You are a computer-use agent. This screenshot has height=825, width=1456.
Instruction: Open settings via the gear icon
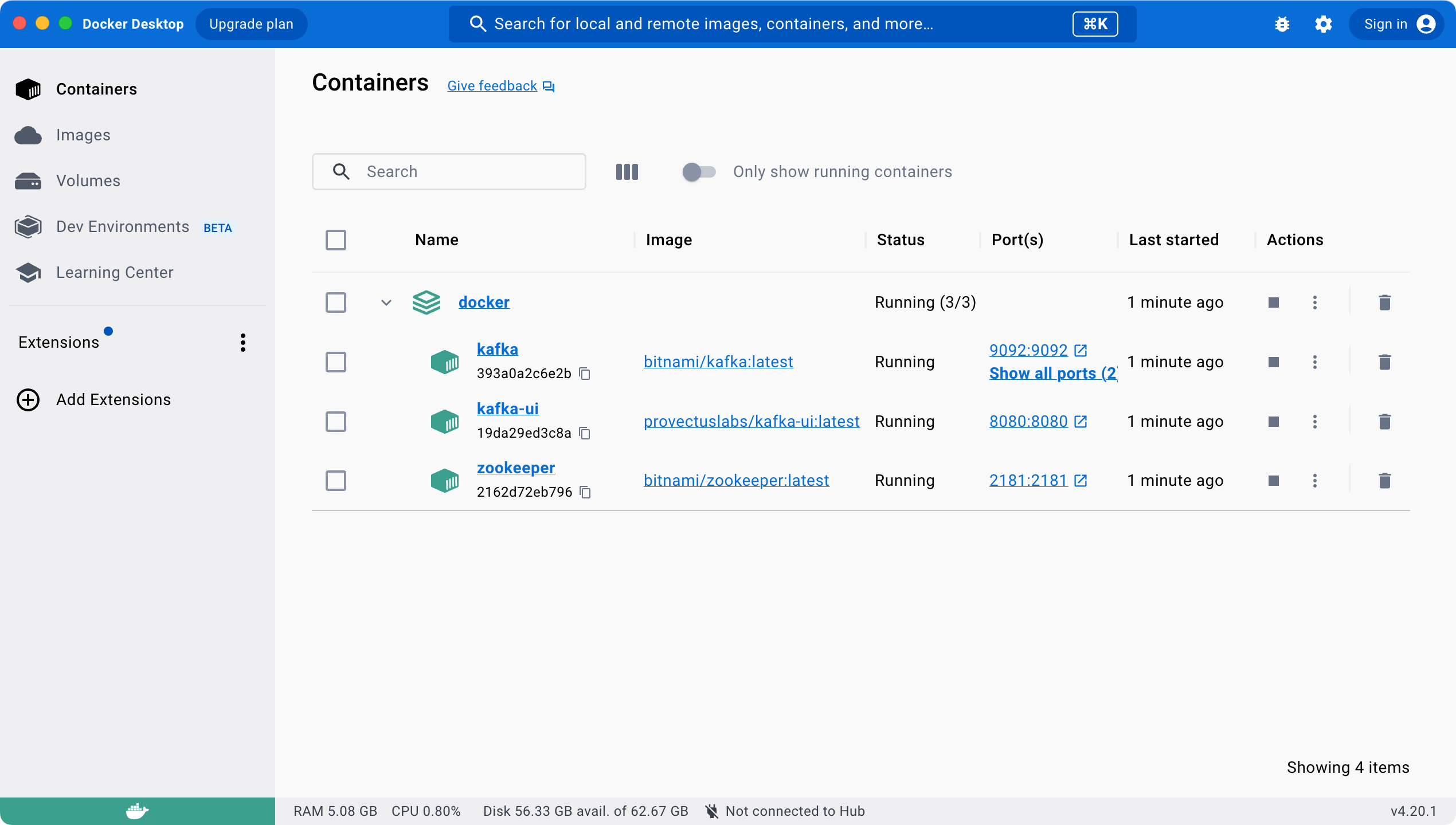(x=1323, y=24)
